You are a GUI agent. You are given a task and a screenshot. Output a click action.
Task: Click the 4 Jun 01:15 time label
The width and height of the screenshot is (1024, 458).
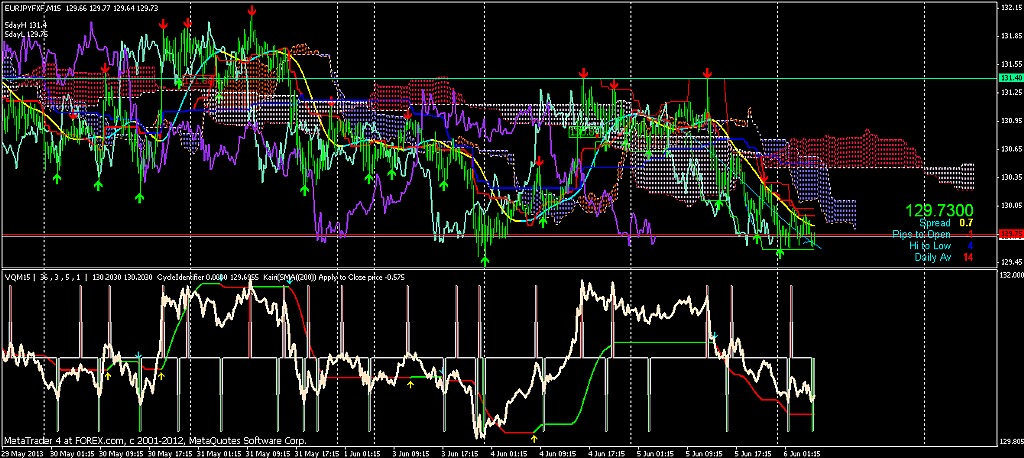508,453
